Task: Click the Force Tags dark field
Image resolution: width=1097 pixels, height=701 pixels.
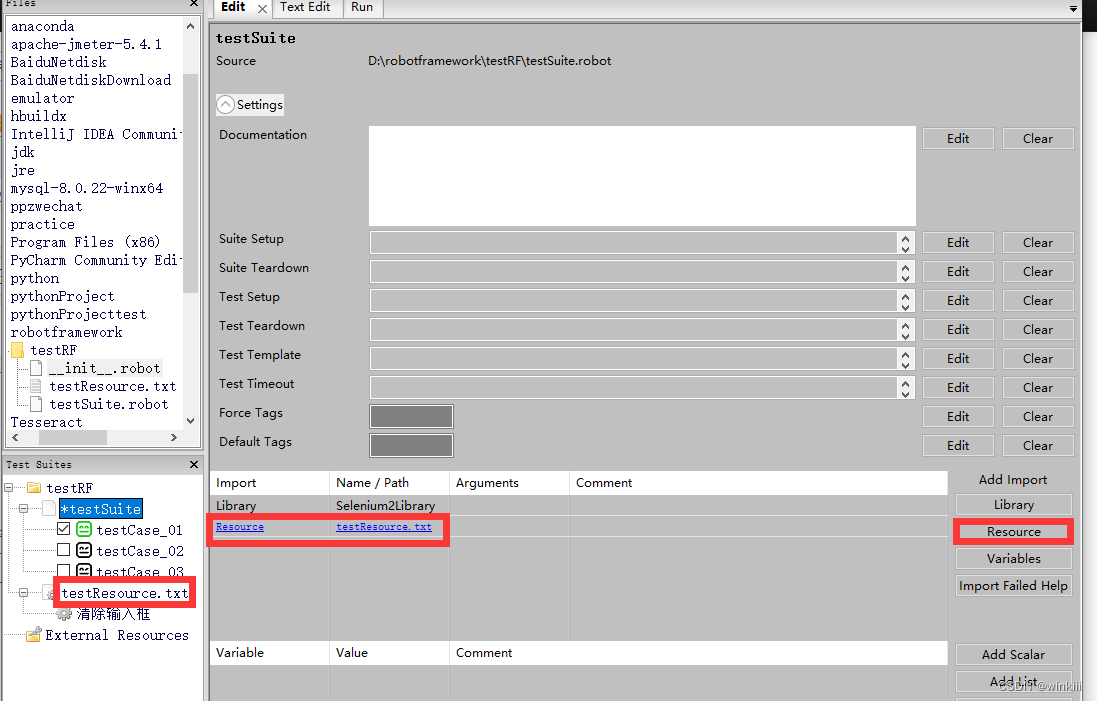Action: (411, 416)
